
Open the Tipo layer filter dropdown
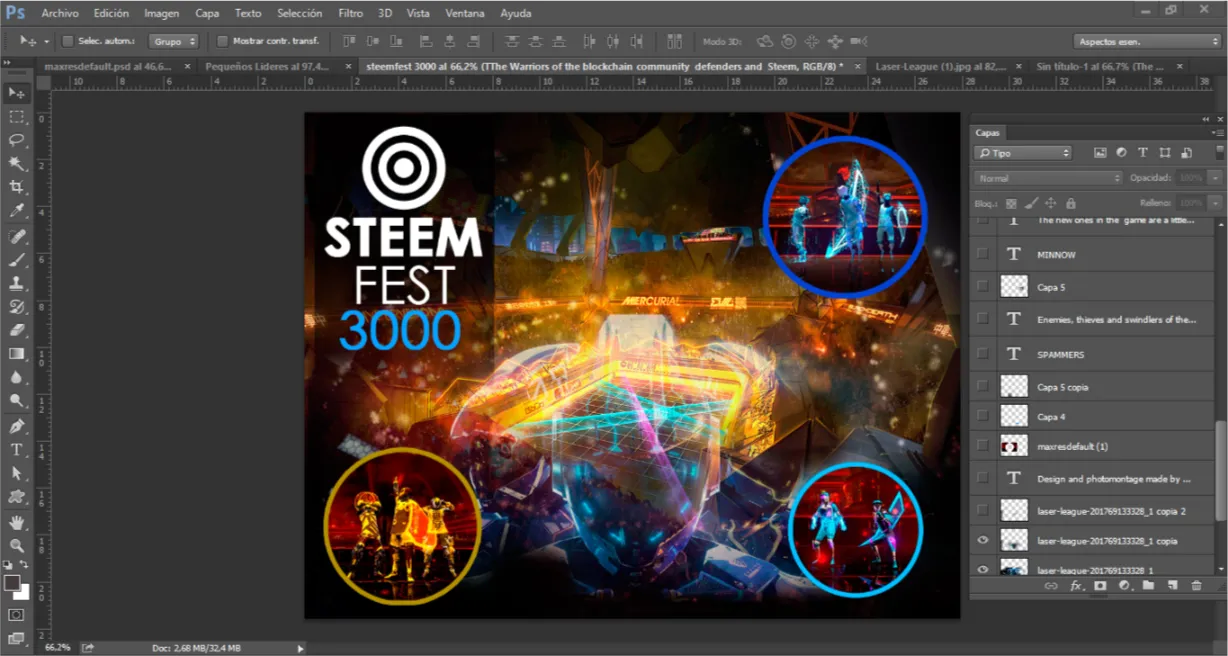[1023, 153]
